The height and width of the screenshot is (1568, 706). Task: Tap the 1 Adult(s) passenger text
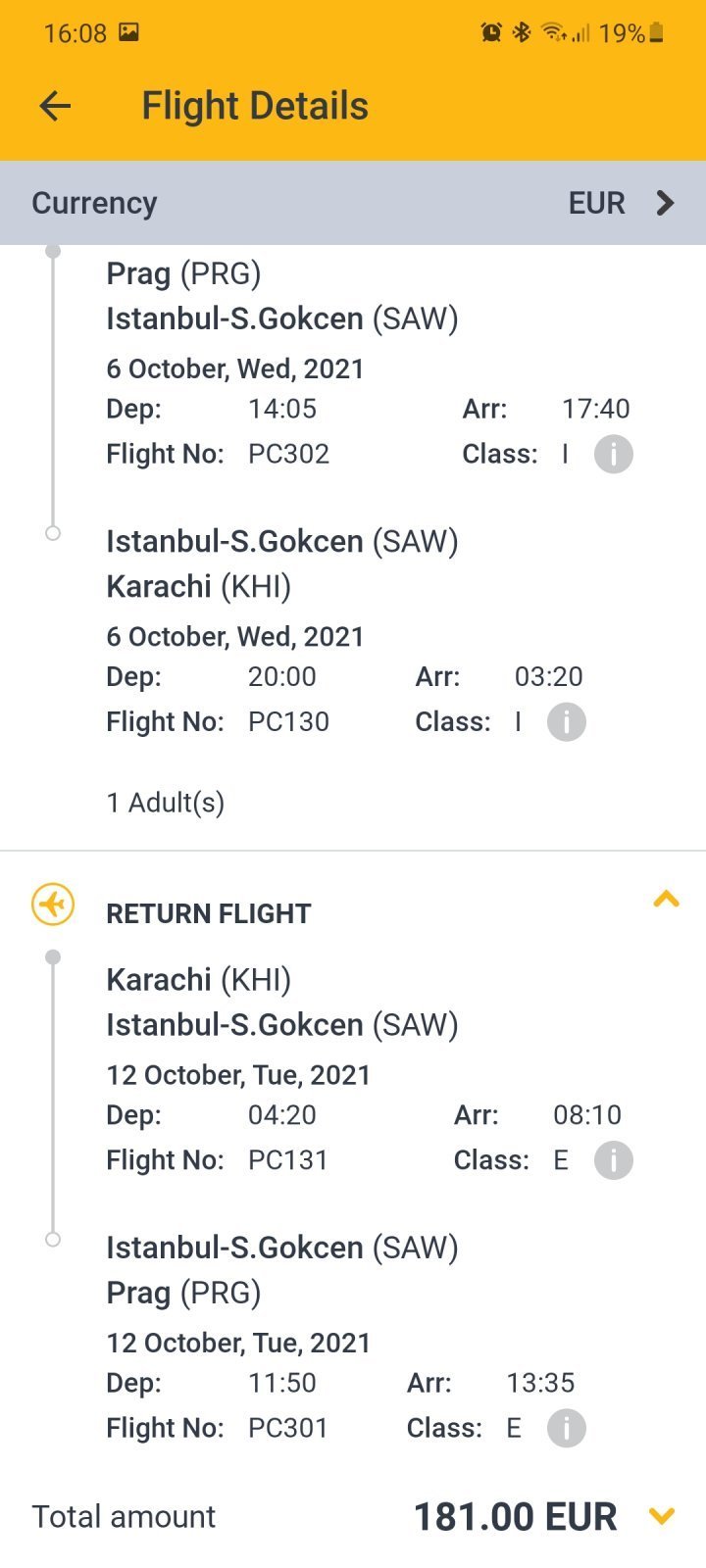(166, 803)
